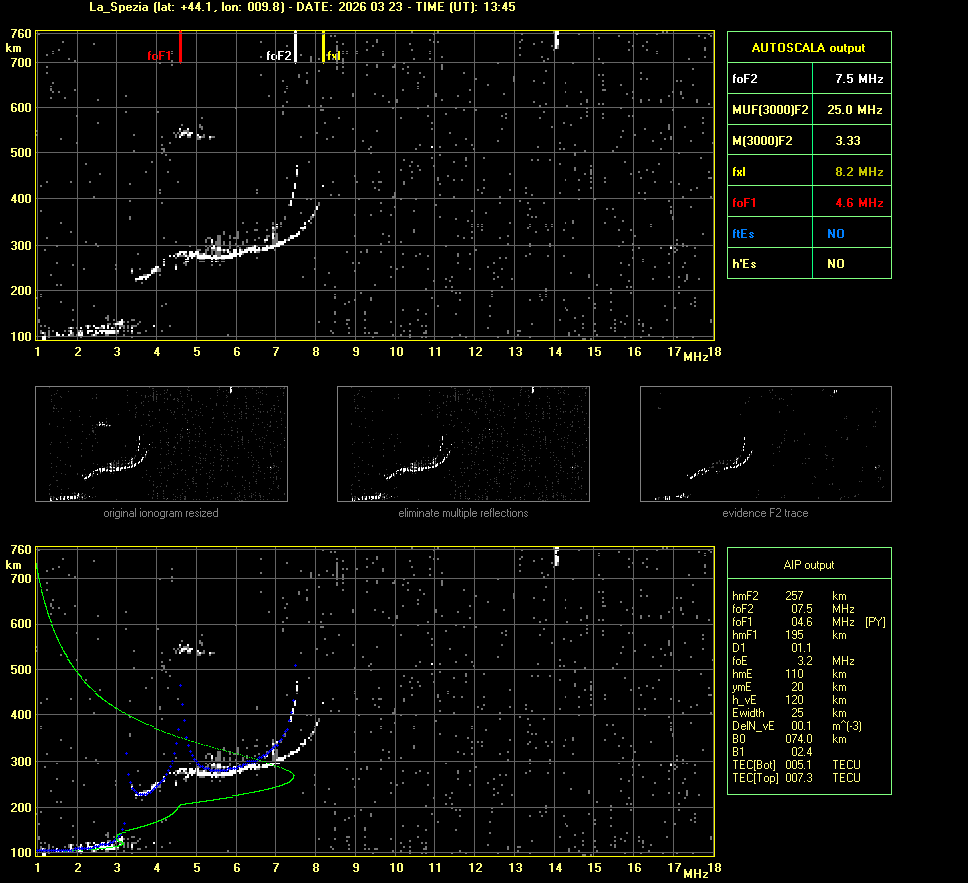Select the 'eliminate multiple reflections' thumbnail

463,444
